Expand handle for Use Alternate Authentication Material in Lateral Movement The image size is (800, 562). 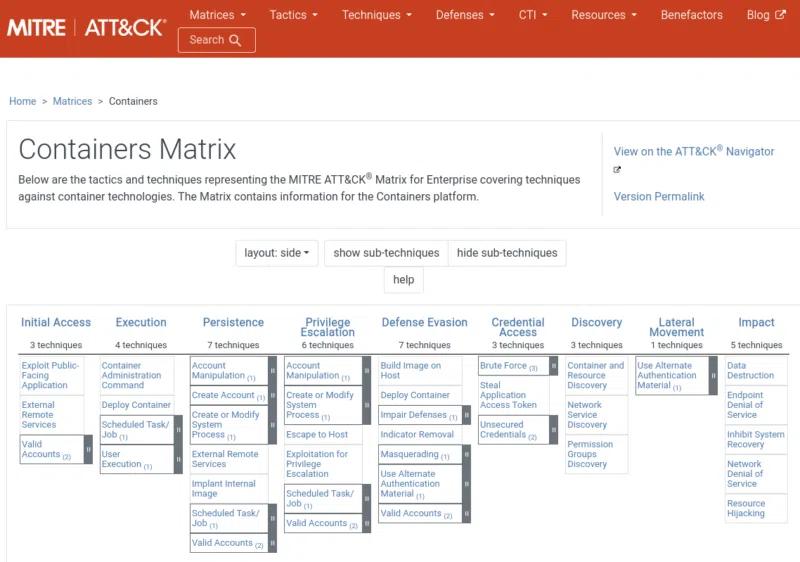[x=713, y=375]
